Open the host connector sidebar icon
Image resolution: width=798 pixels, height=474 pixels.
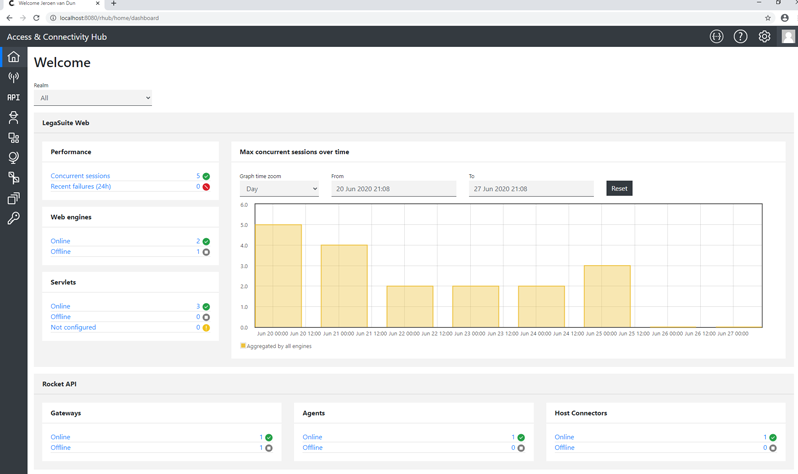coord(14,178)
